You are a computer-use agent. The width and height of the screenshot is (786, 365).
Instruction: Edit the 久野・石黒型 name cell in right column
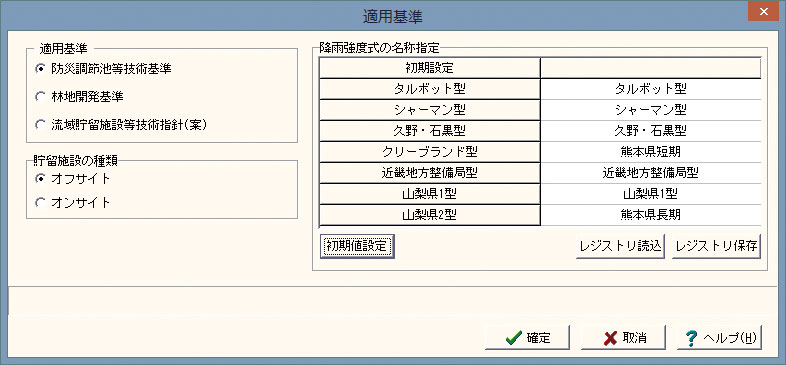(x=651, y=131)
